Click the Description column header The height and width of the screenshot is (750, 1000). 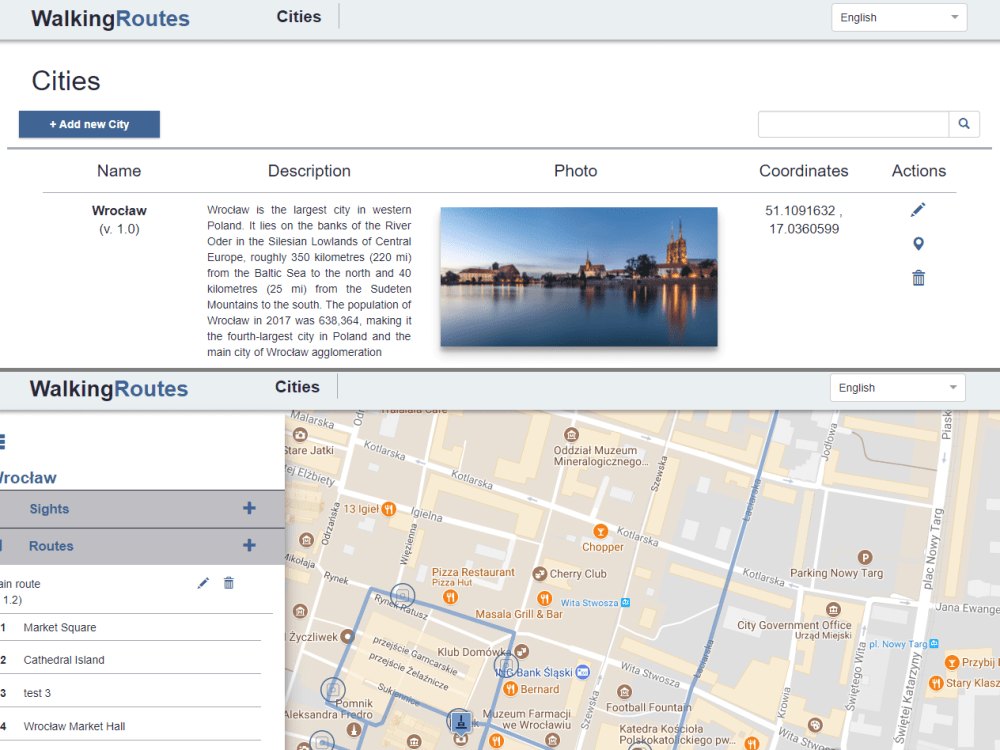[x=309, y=171]
